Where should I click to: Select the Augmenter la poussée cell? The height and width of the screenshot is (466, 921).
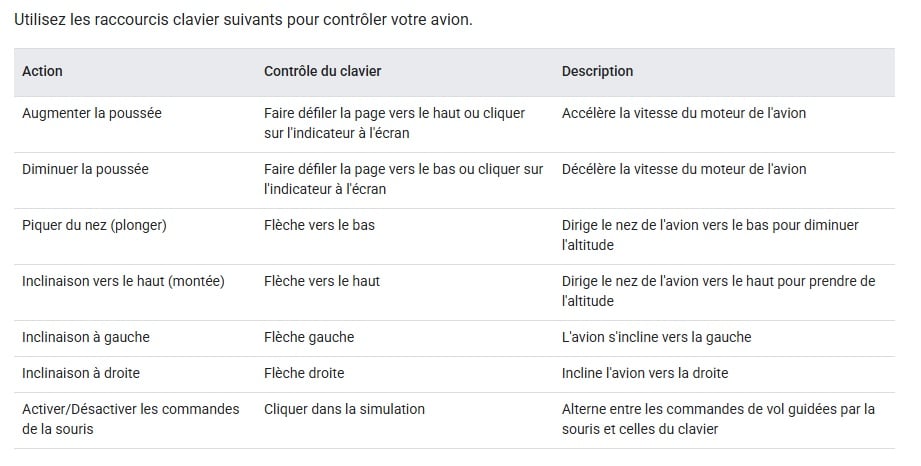(92, 113)
